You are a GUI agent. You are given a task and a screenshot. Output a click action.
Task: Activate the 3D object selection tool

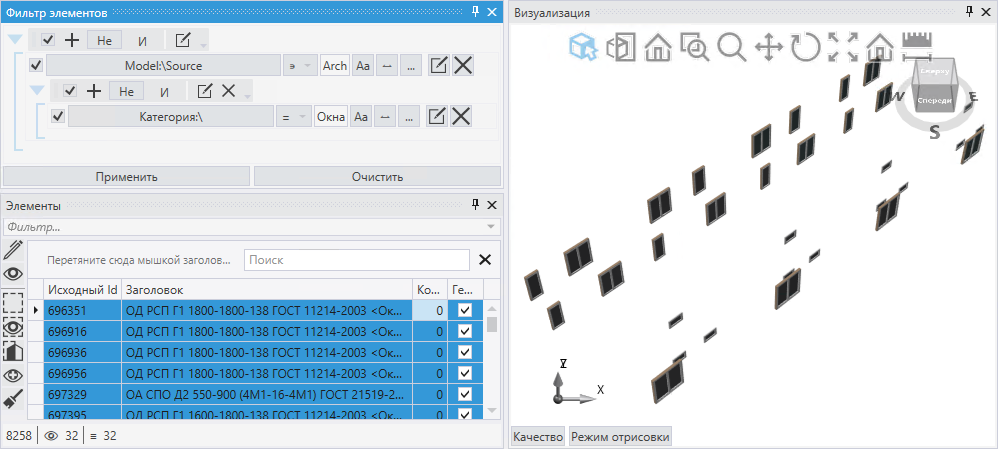coord(583,47)
